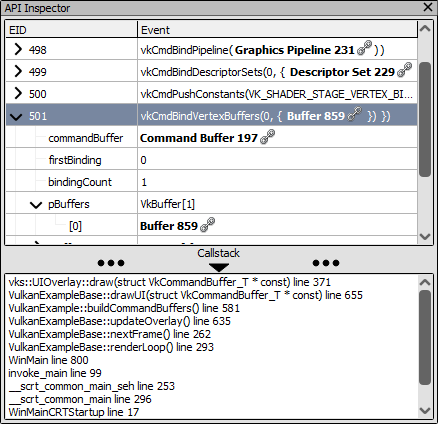Screen dimensions: 438x424
Task: Expand event row 498
Action: [18, 49]
